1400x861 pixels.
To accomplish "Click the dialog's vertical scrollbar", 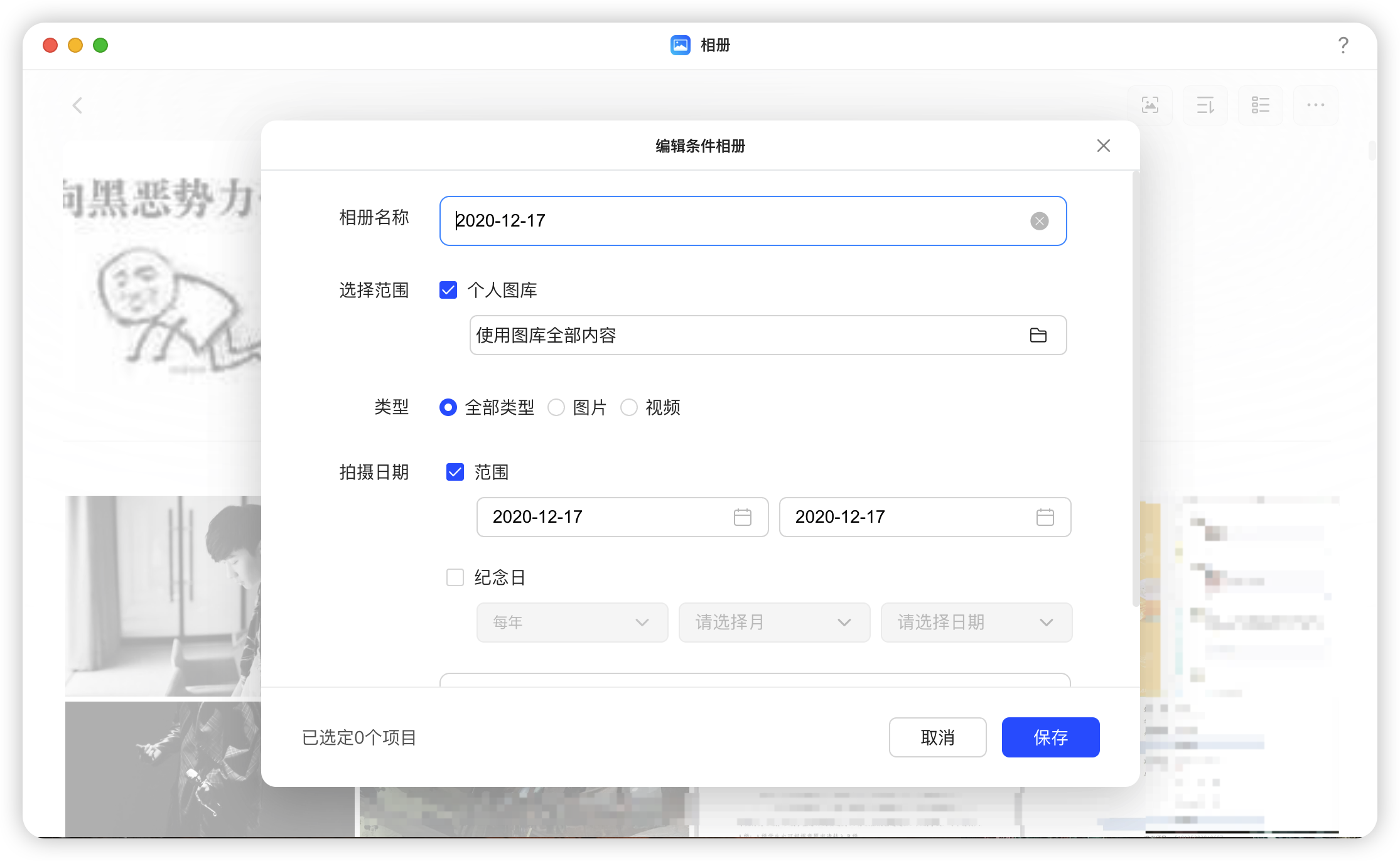I will click(x=1135, y=389).
